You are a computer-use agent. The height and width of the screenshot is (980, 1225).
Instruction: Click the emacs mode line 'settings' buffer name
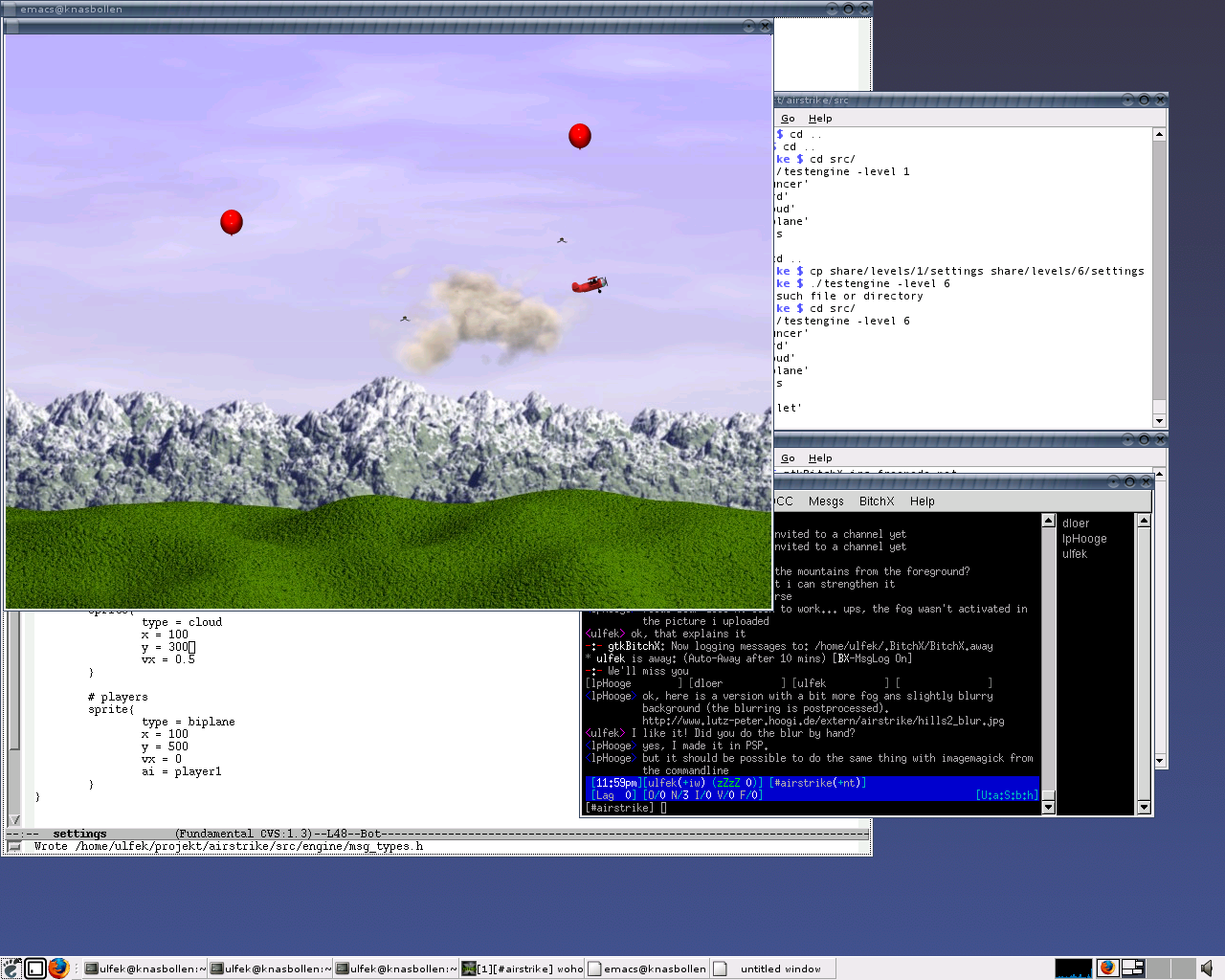point(79,834)
